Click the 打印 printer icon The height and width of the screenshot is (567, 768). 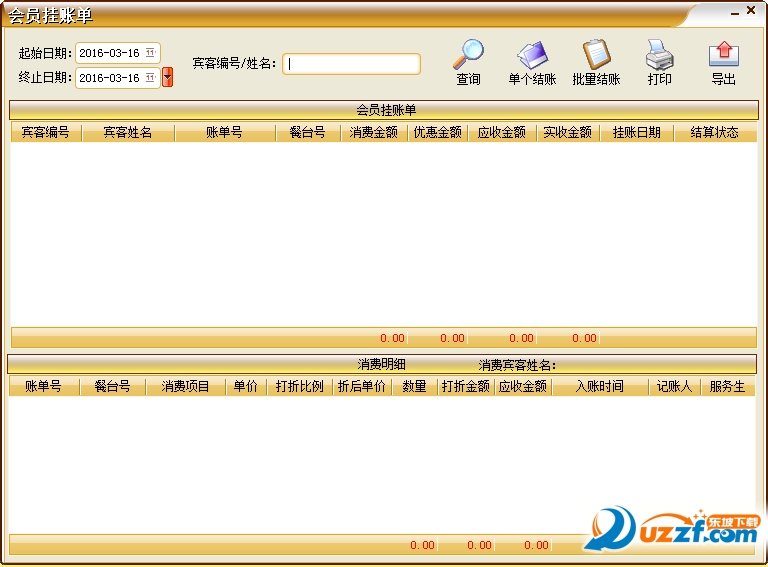(659, 54)
